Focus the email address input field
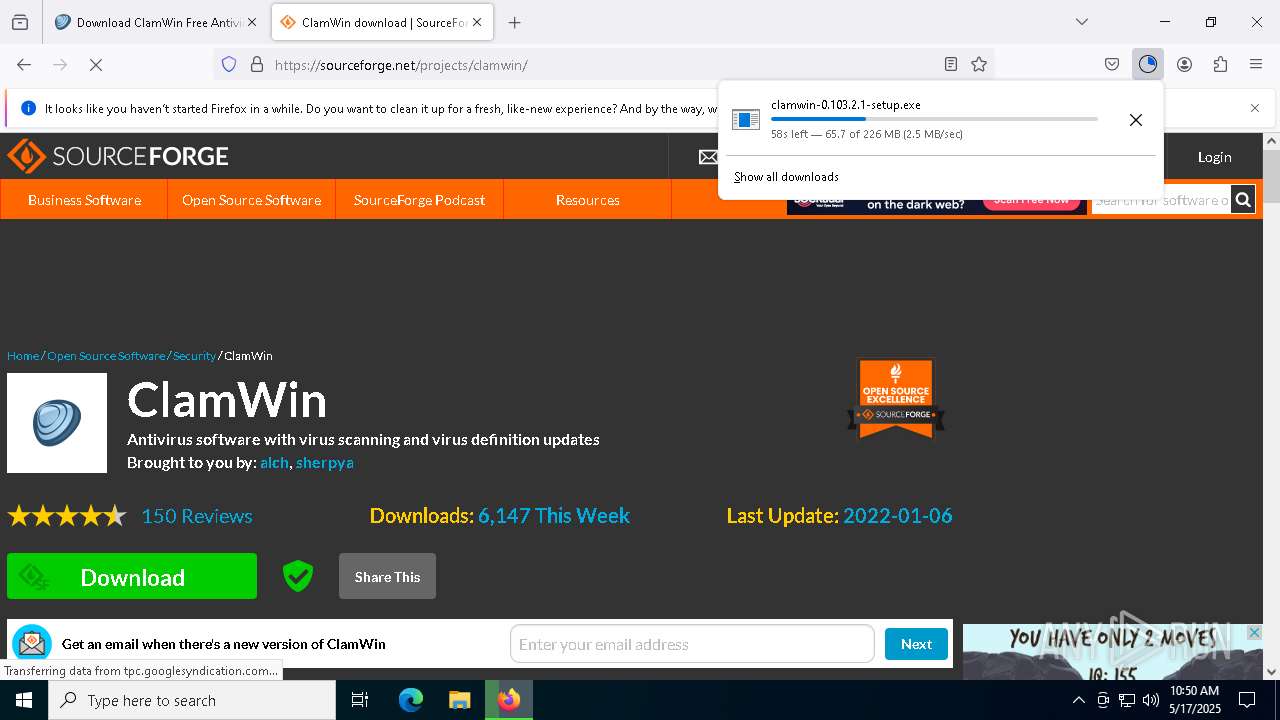Viewport: 1280px width, 720px height. pyautogui.click(x=692, y=644)
